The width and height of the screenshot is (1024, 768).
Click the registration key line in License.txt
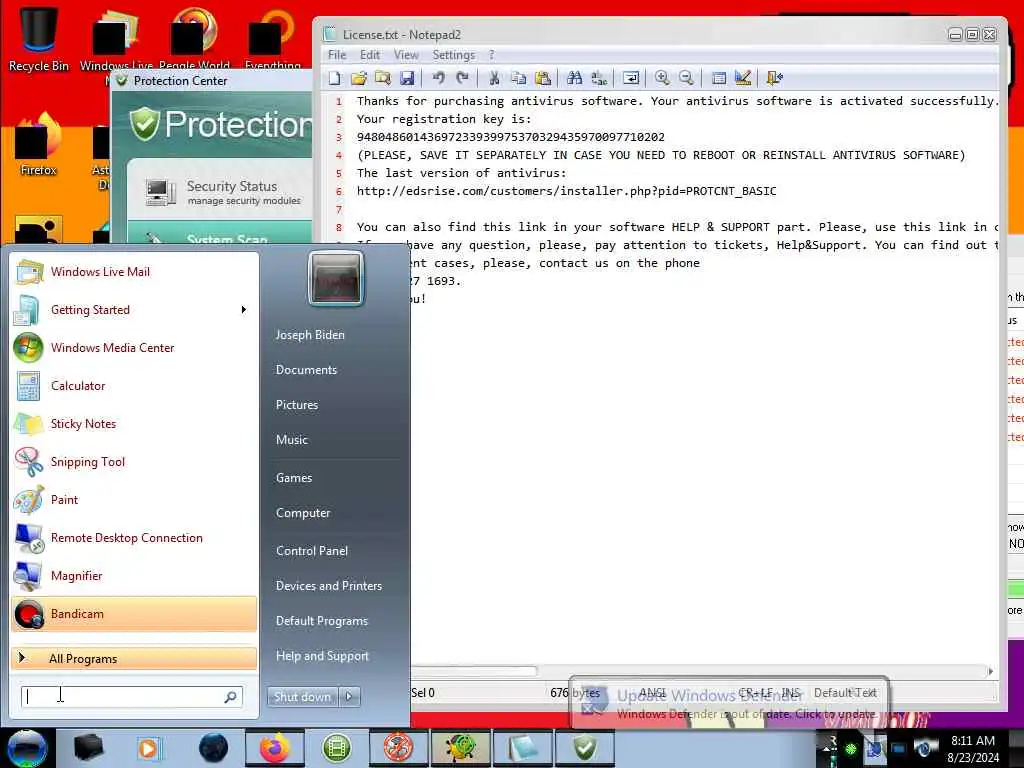point(511,137)
